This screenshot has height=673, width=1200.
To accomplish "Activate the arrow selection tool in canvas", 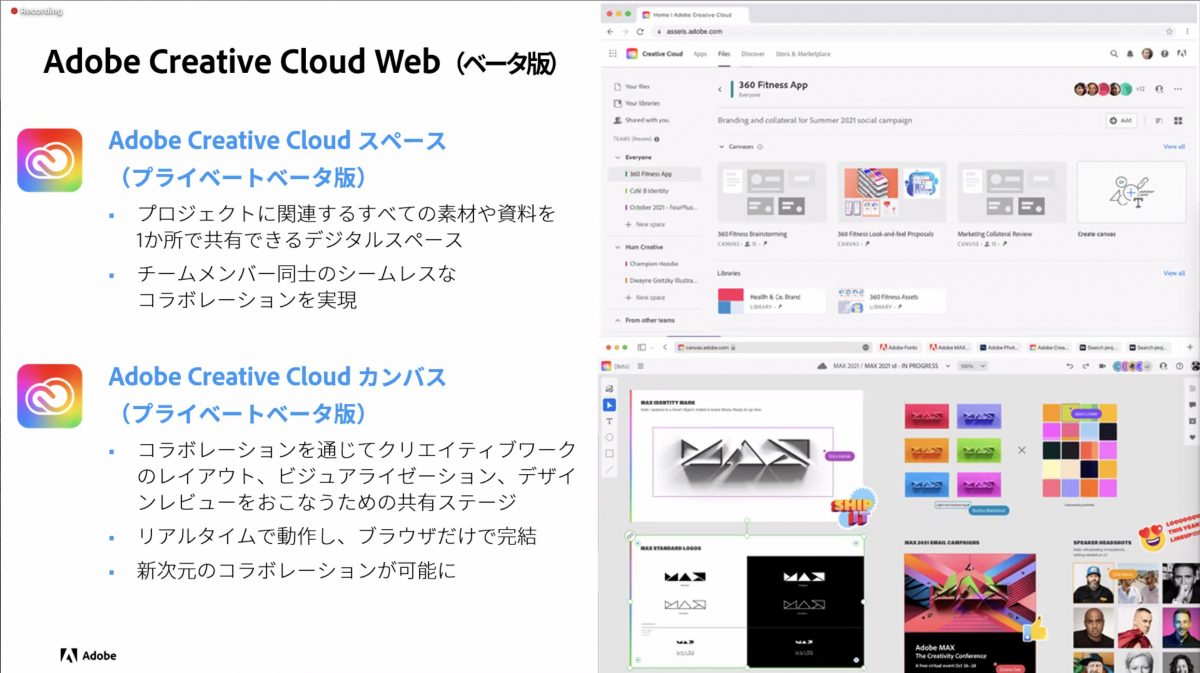I will pos(609,404).
